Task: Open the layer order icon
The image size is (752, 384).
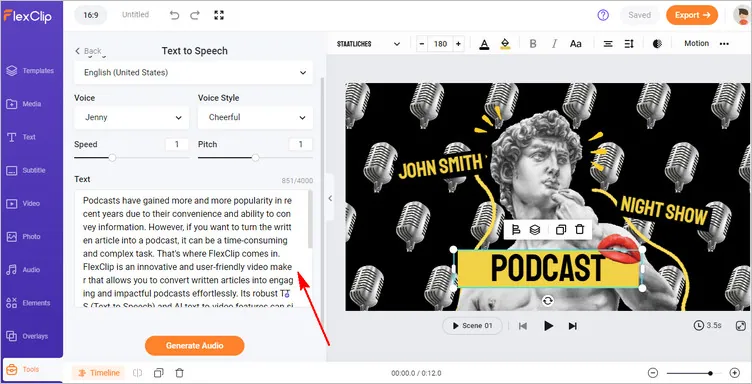Action: [x=535, y=230]
